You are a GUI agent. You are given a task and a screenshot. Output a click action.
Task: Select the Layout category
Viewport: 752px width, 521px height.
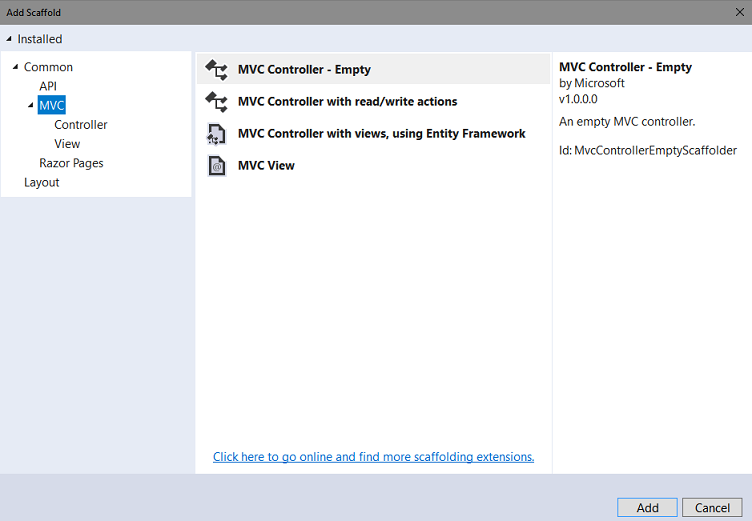41,182
